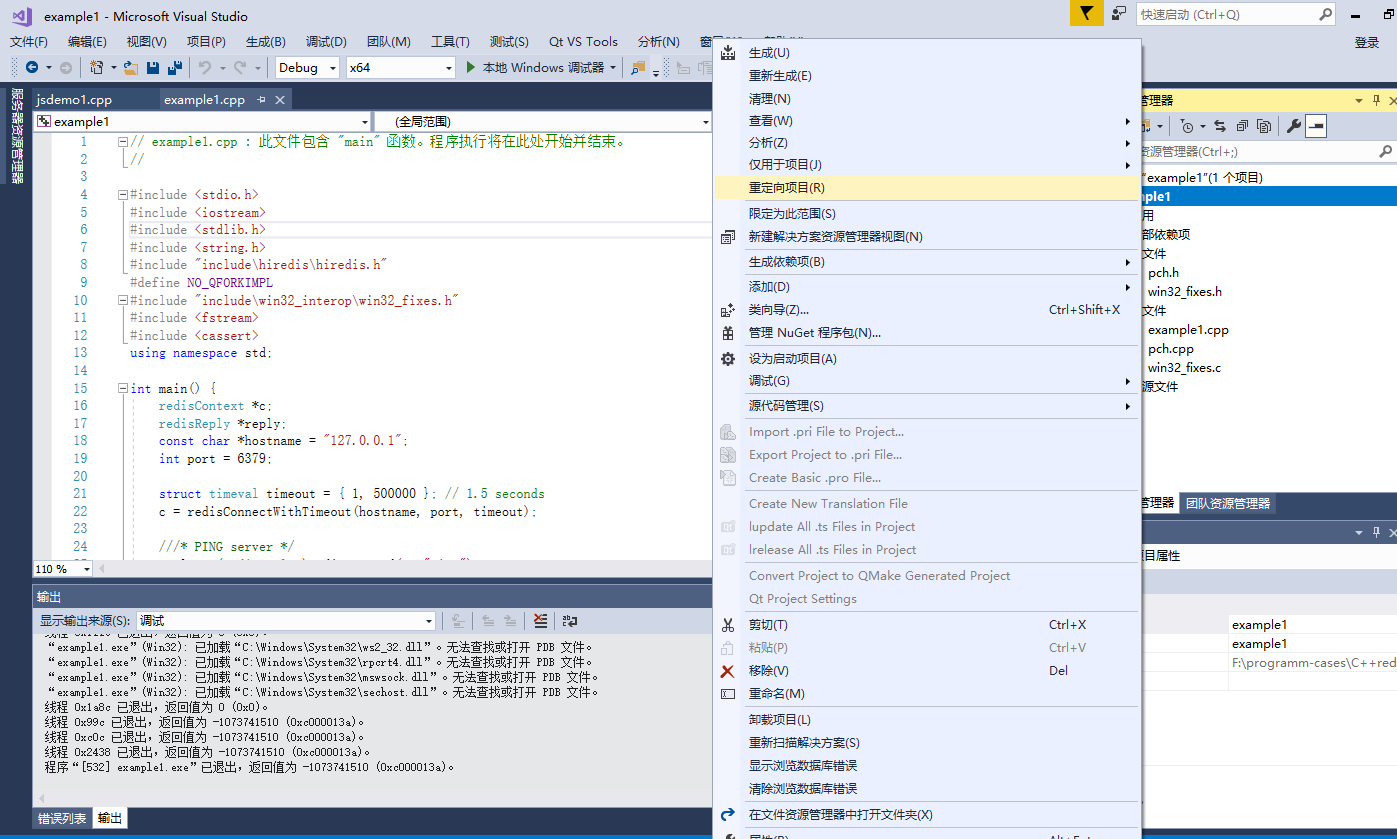Sync Solution Explorer with active document
The image size is (1397, 839).
point(1219,125)
